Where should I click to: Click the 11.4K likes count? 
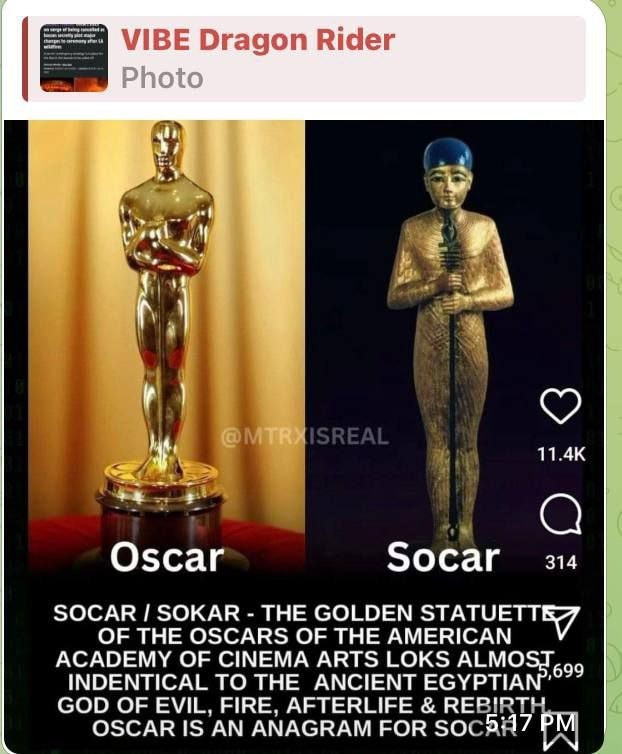pyautogui.click(x=561, y=453)
